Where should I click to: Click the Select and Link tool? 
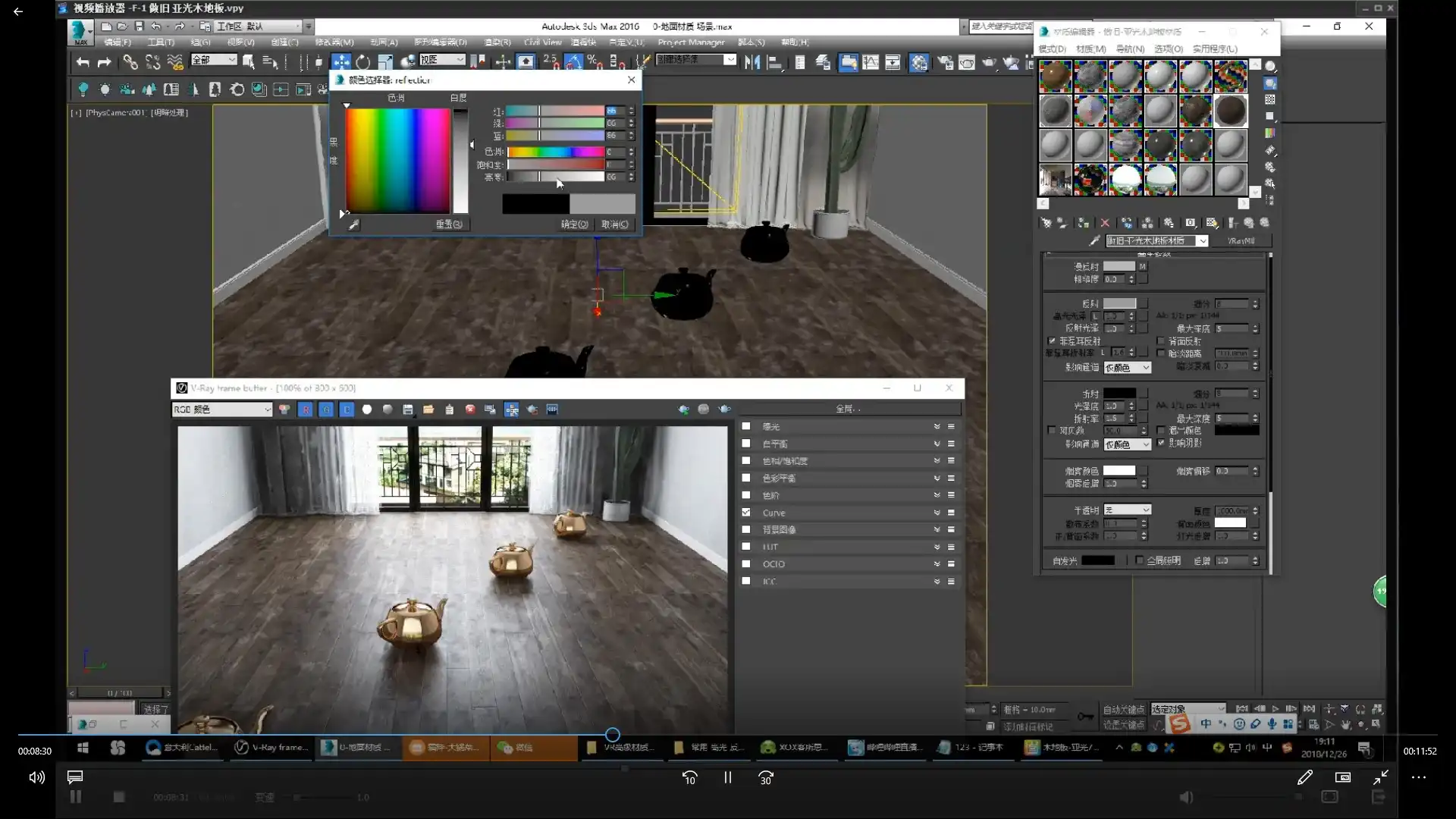pos(130,62)
